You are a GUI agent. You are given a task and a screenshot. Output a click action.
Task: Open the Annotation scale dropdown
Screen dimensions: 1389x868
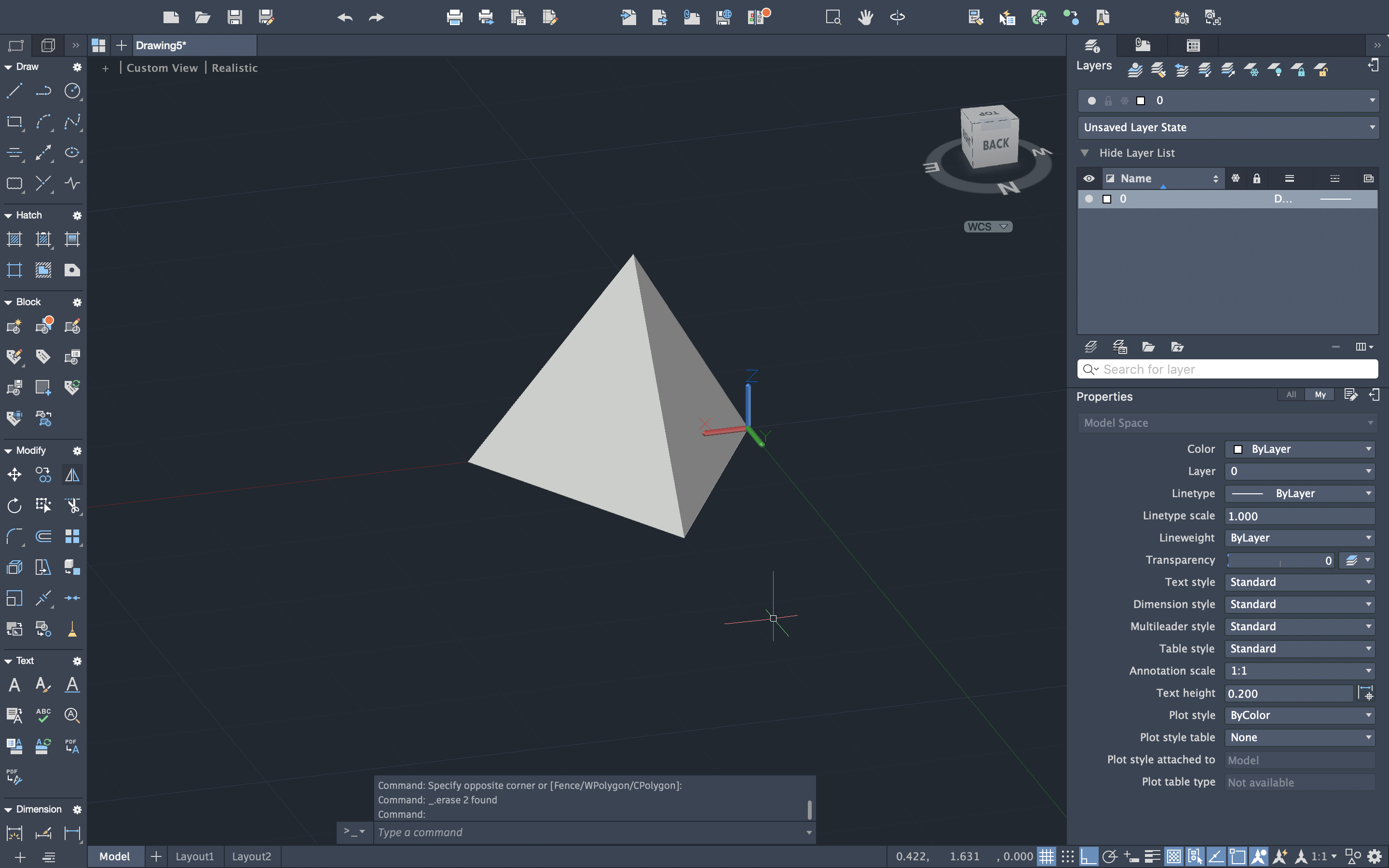coord(1300,670)
